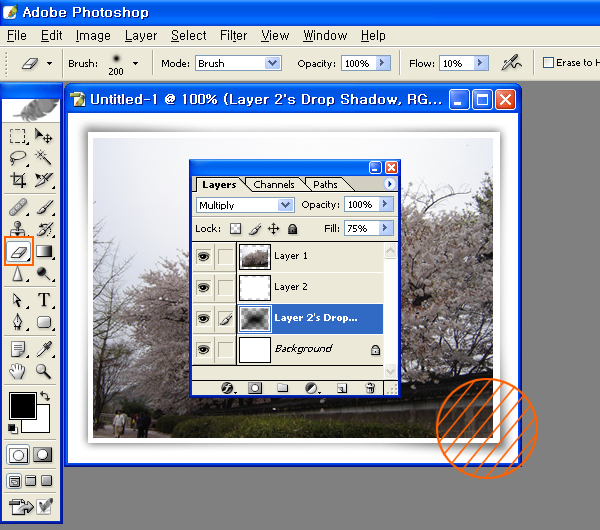Open the Fill slider arrow
Image resolution: width=600 pixels, height=530 pixels.
(386, 228)
